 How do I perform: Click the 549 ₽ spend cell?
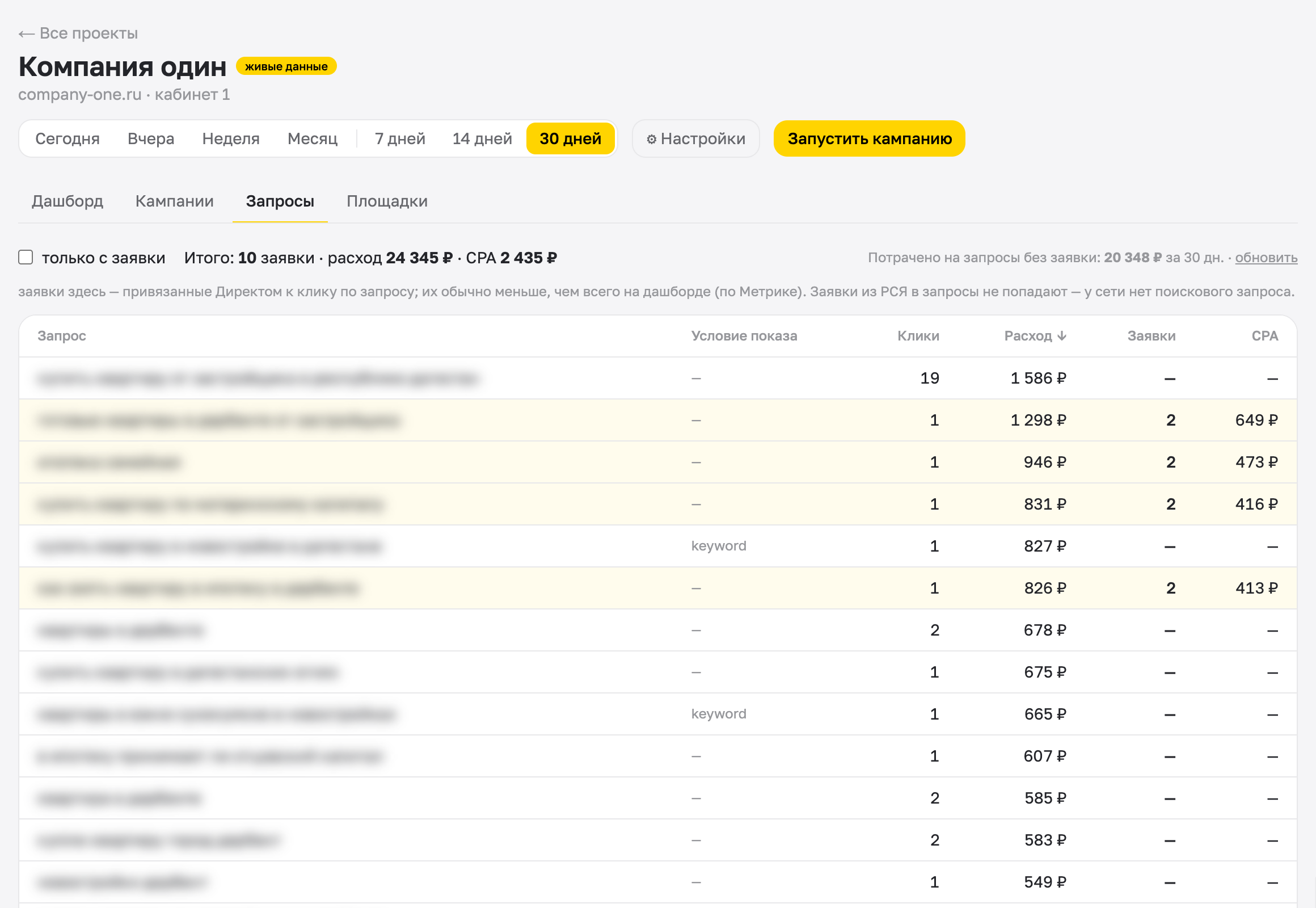point(1045,882)
